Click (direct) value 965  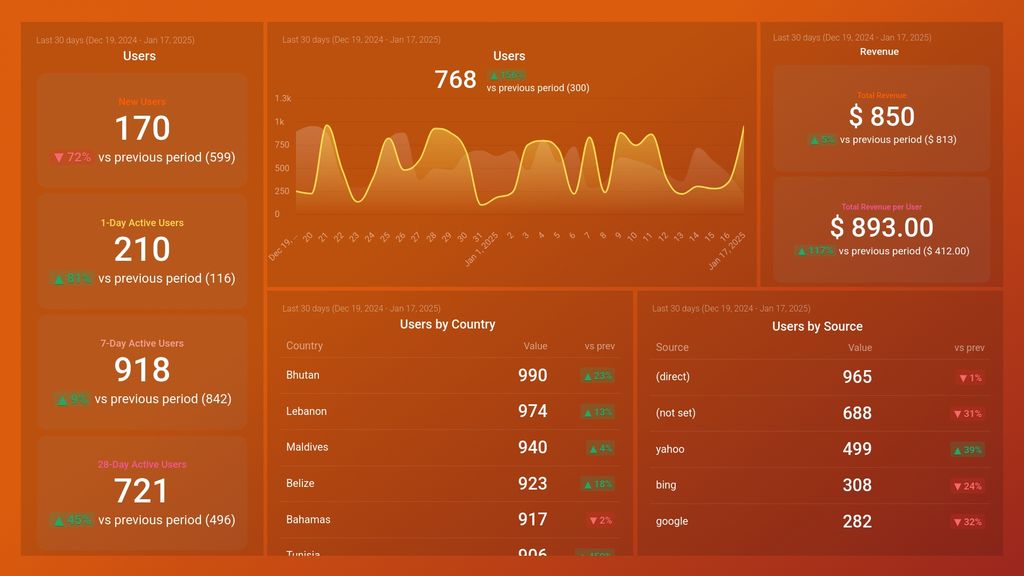pyautogui.click(x=857, y=377)
